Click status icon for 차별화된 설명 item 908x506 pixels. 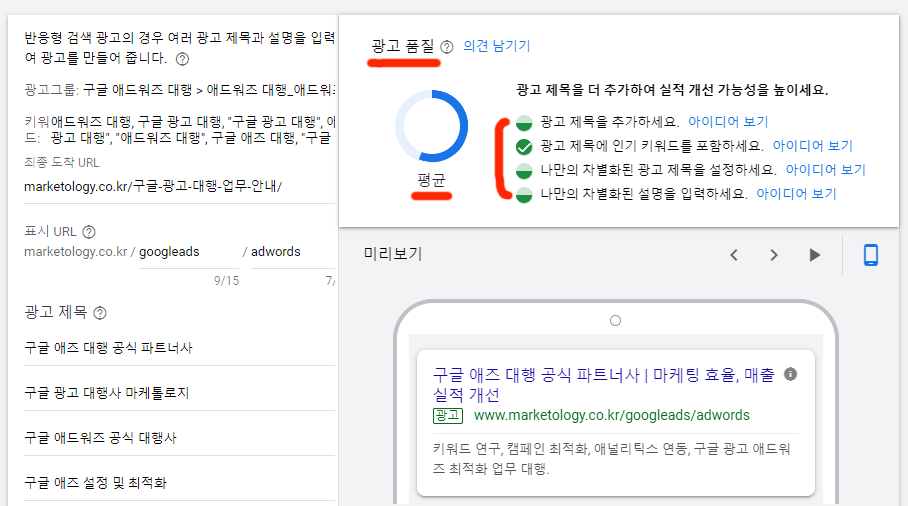[x=524, y=195]
